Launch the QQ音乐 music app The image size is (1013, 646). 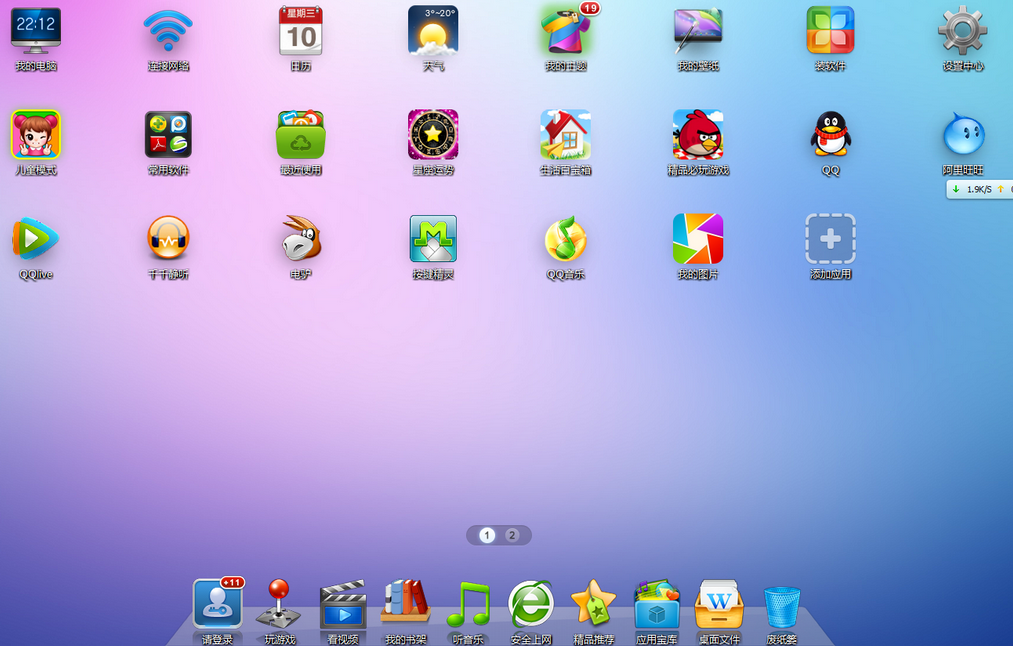[566, 239]
